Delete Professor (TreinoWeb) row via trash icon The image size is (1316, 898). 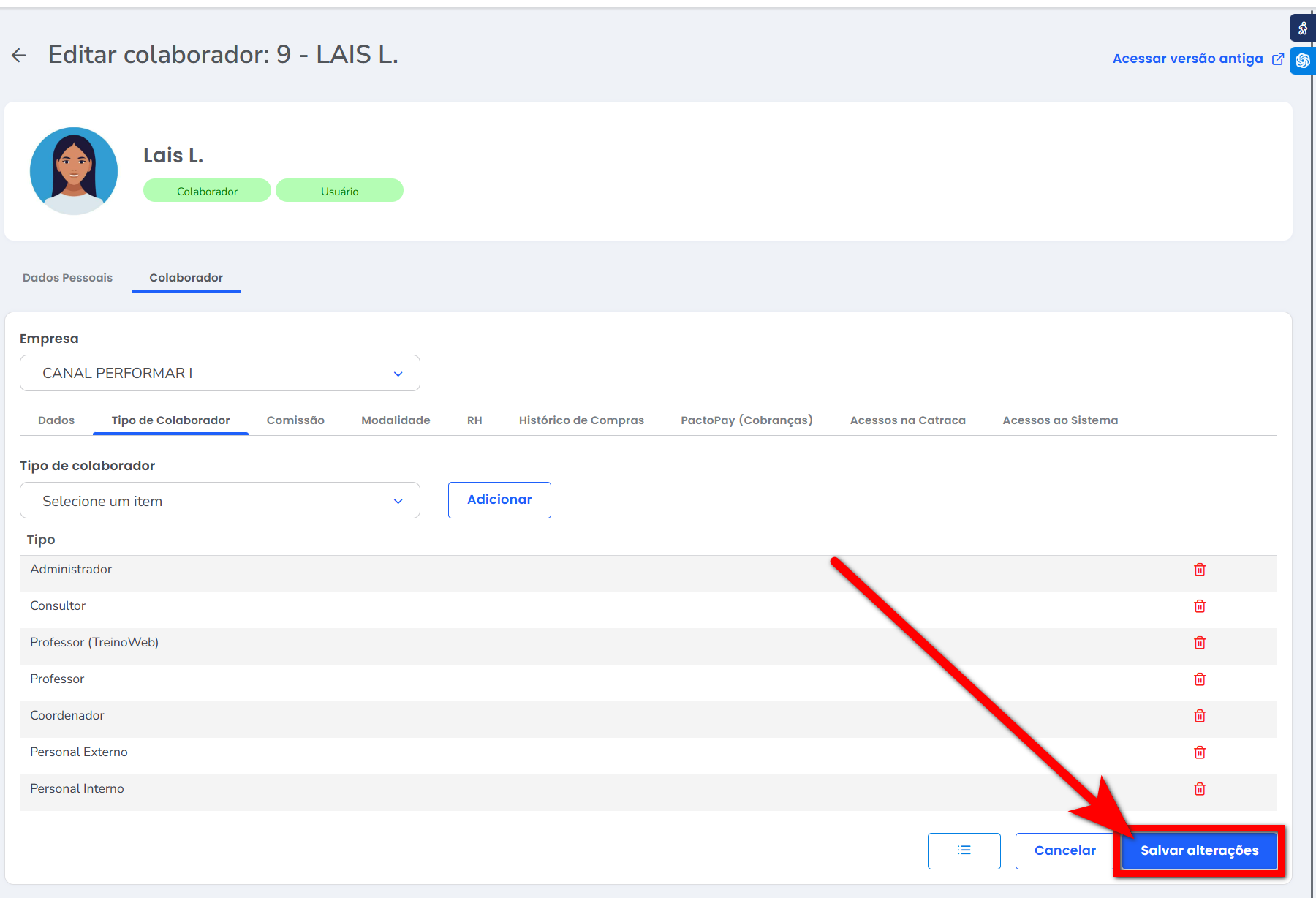tap(1200, 643)
